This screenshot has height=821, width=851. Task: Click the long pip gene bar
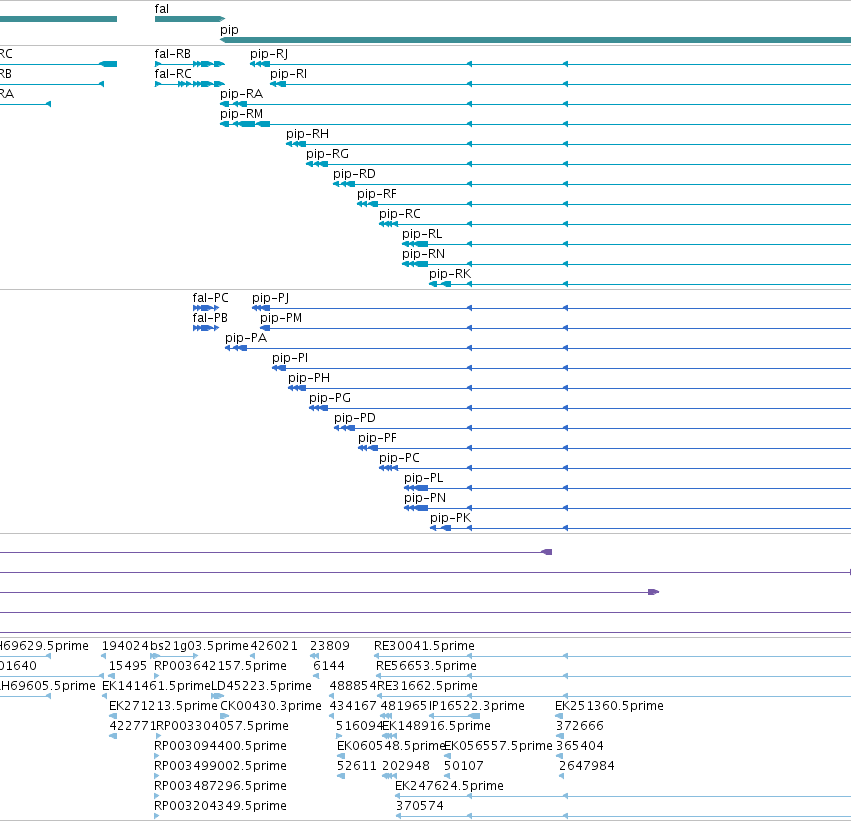(535, 40)
